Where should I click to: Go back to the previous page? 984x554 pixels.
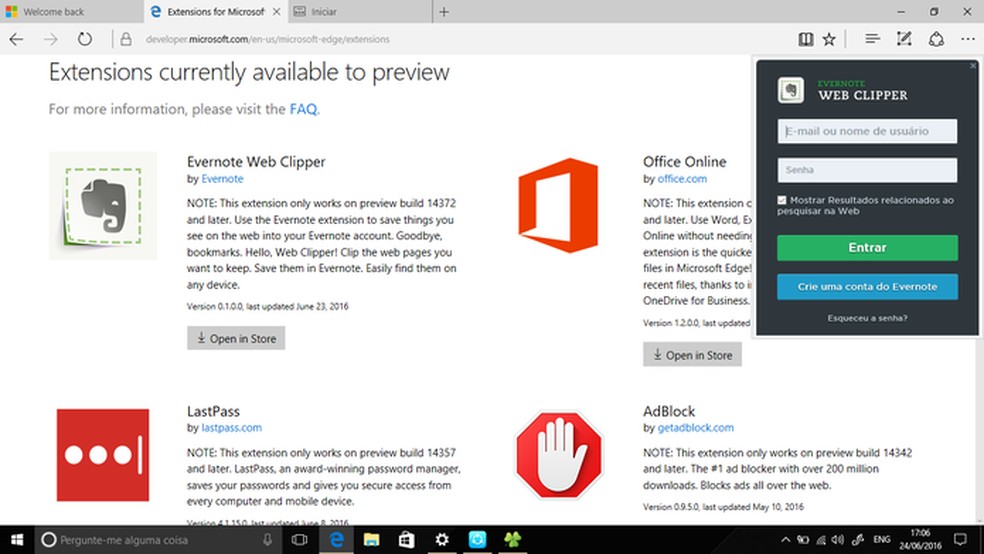[x=16, y=39]
